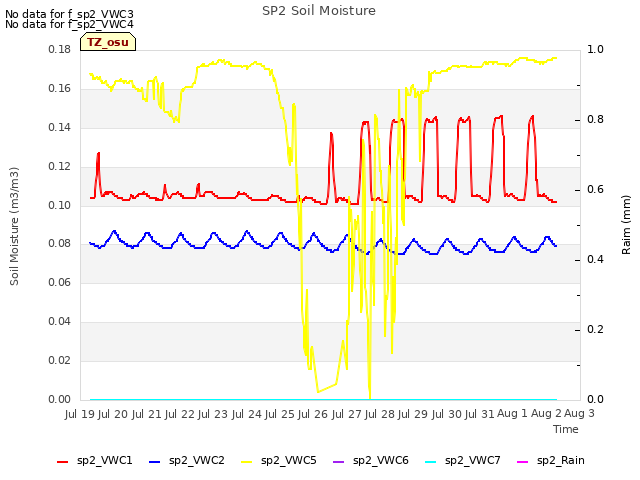Select the sp2_VWC7 legend label

pyautogui.click(x=473, y=460)
